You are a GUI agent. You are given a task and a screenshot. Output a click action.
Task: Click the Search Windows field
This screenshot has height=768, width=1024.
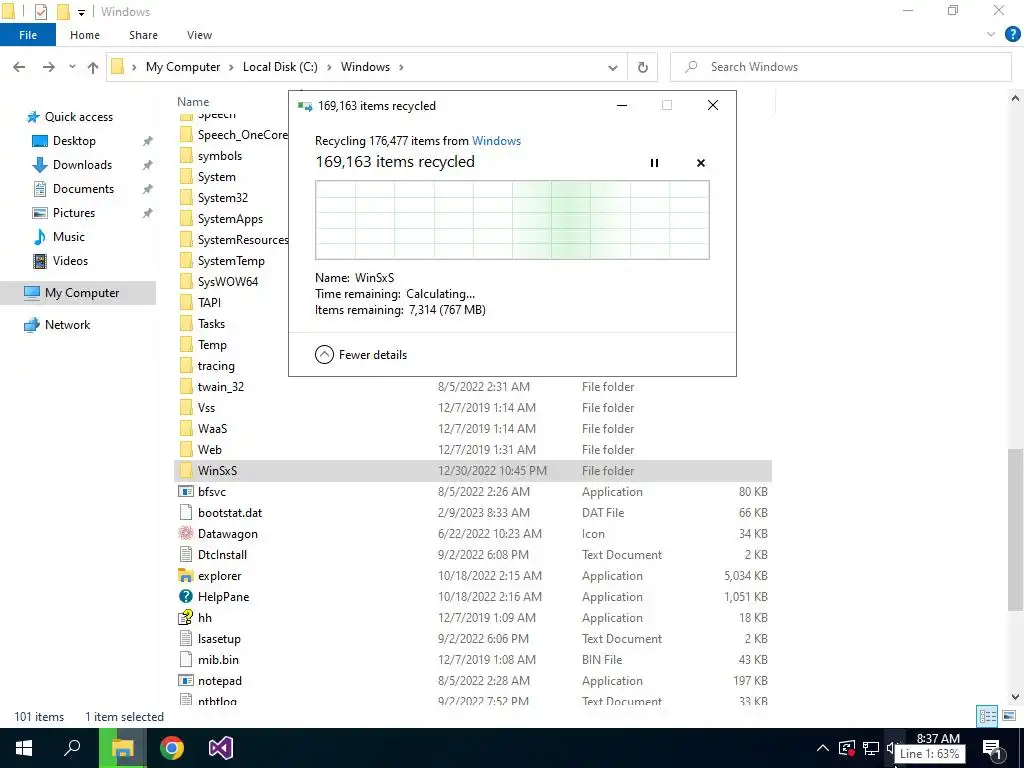click(841, 67)
